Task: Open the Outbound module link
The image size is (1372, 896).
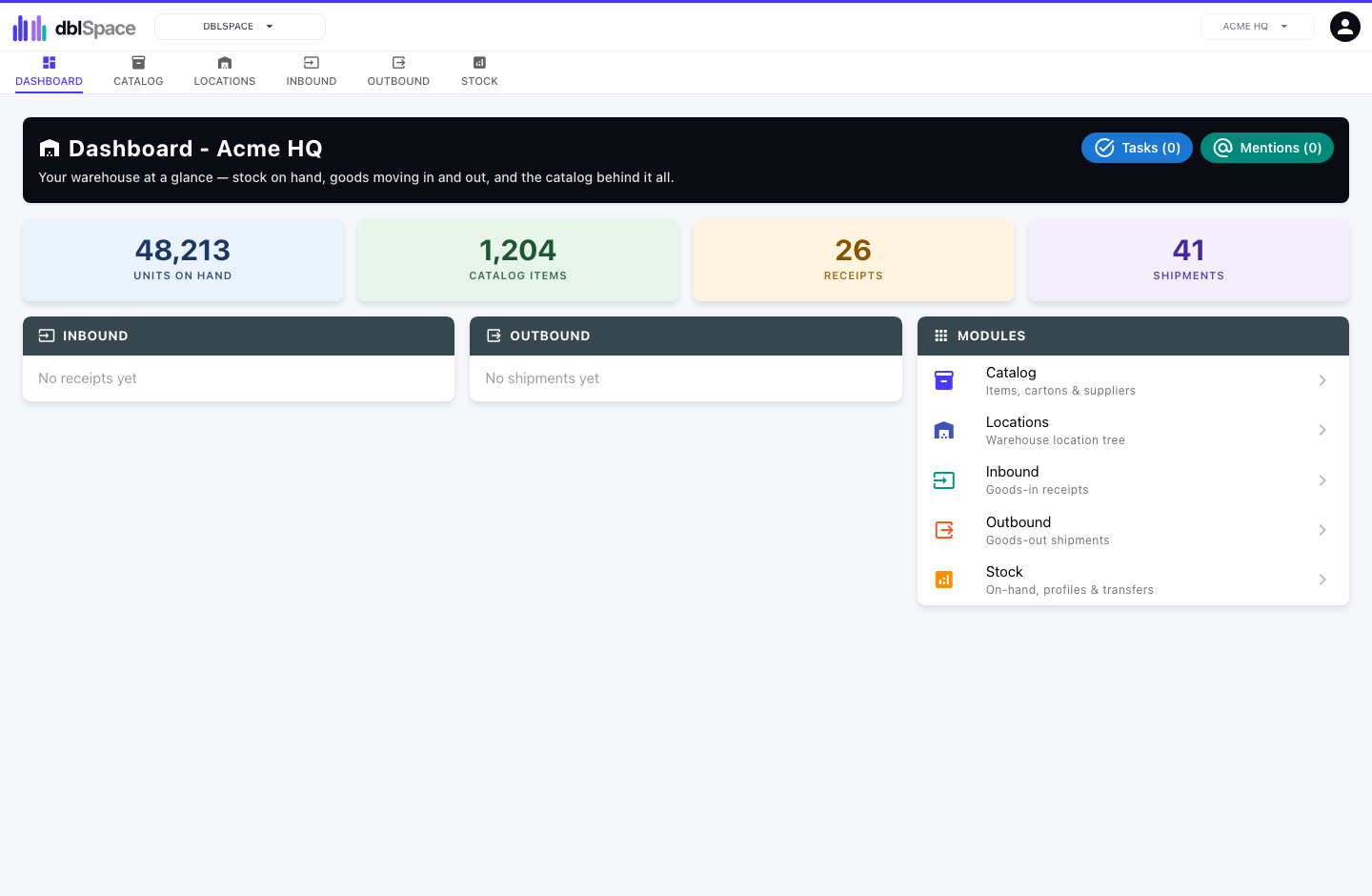Action: click(1133, 530)
